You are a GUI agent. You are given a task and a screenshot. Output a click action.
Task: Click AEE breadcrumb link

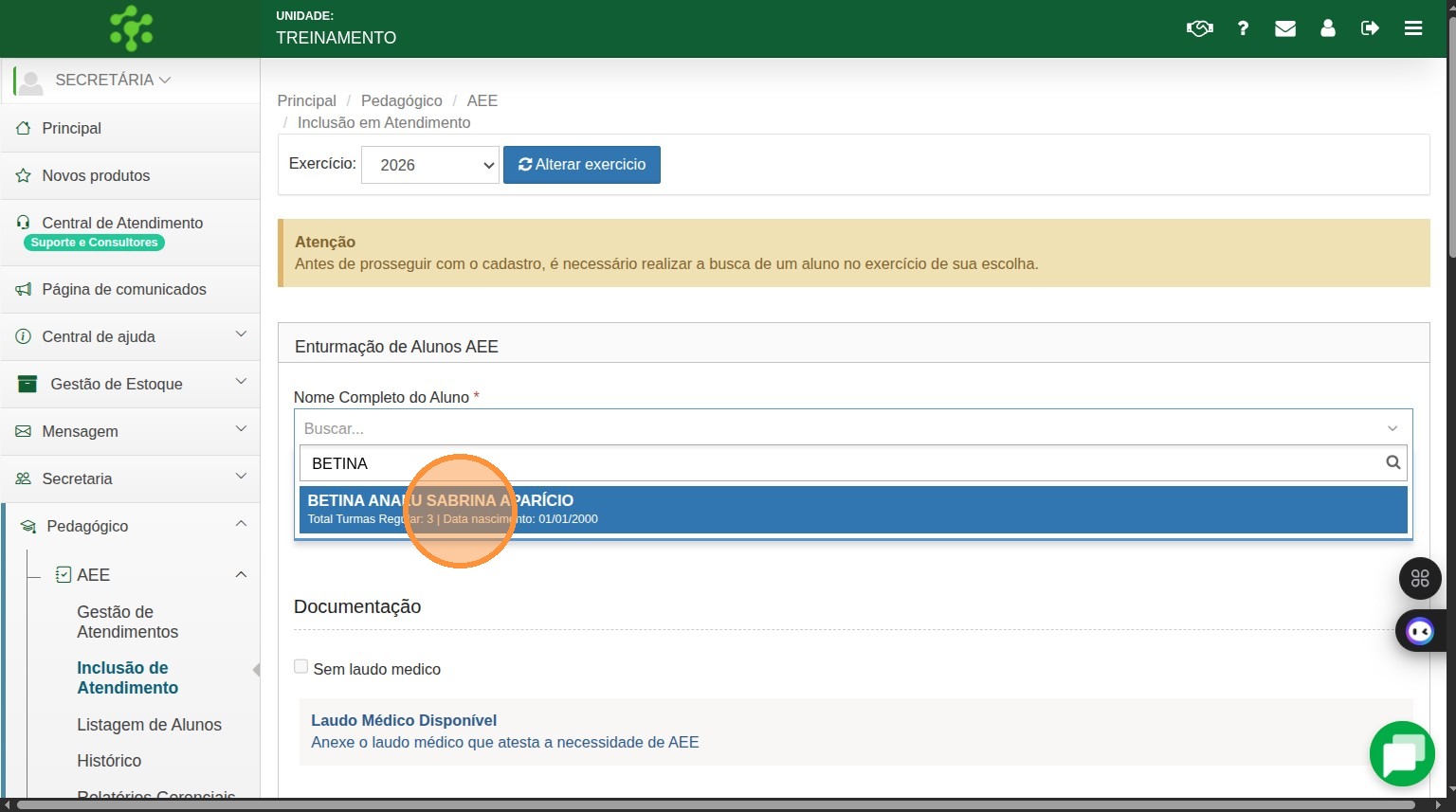pyautogui.click(x=482, y=100)
